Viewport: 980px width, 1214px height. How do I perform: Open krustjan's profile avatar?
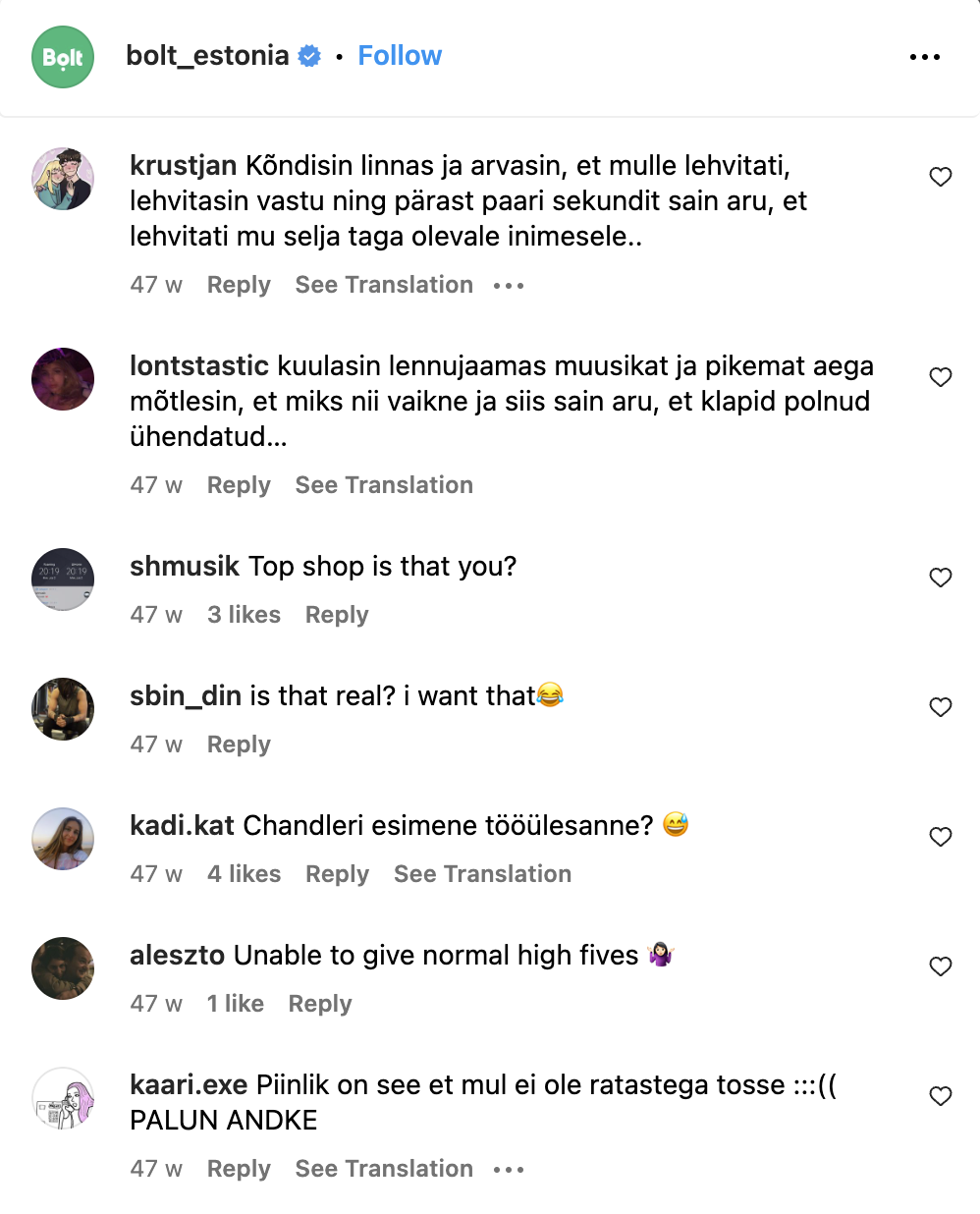[63, 179]
